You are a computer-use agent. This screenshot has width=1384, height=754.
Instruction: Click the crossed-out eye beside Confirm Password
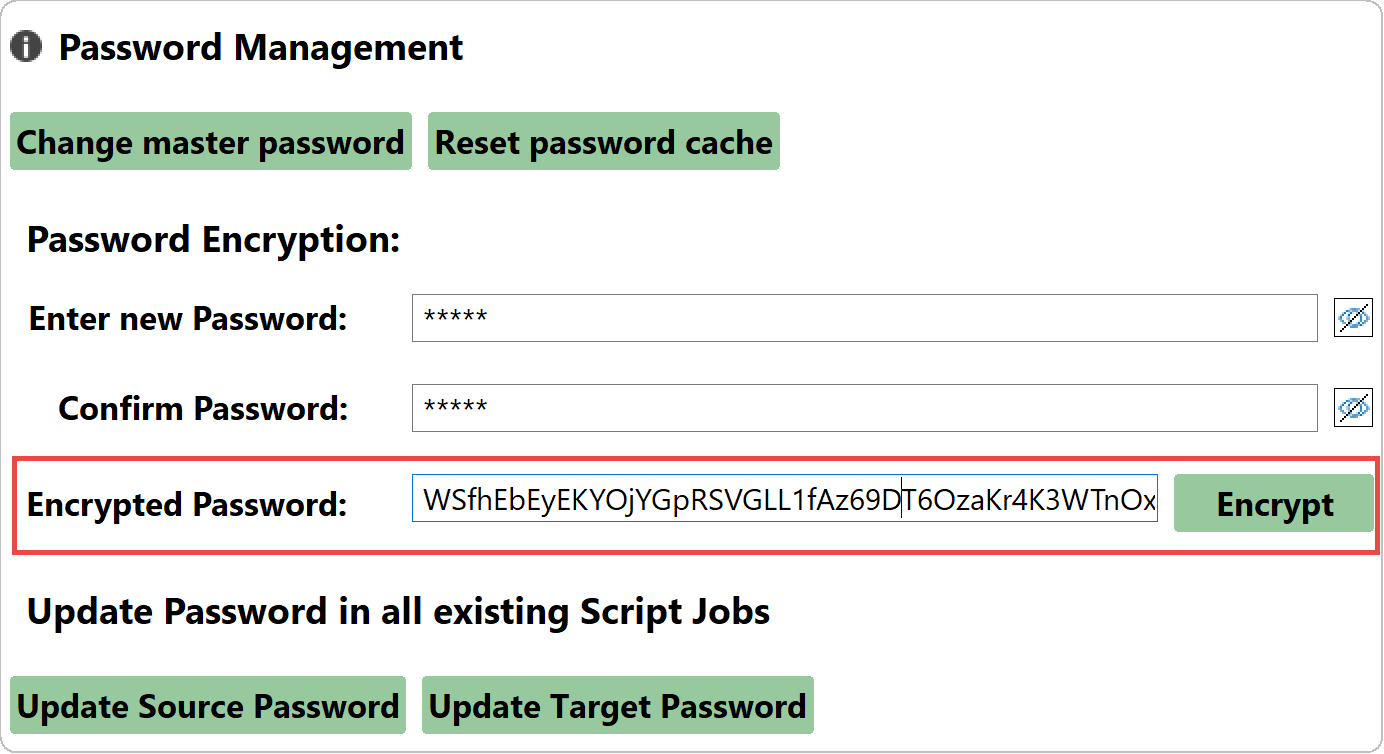[1353, 407]
